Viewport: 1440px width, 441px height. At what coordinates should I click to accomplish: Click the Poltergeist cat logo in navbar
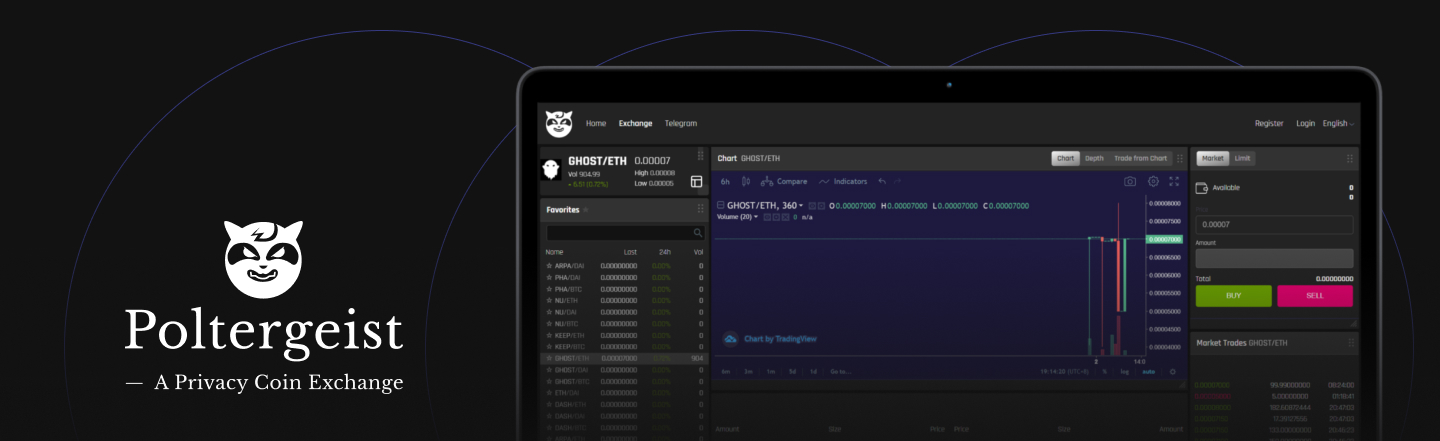[558, 123]
